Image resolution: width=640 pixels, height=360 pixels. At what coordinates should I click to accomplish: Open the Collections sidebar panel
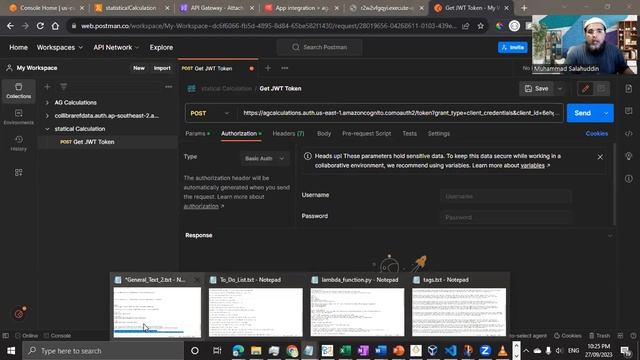(x=18, y=91)
